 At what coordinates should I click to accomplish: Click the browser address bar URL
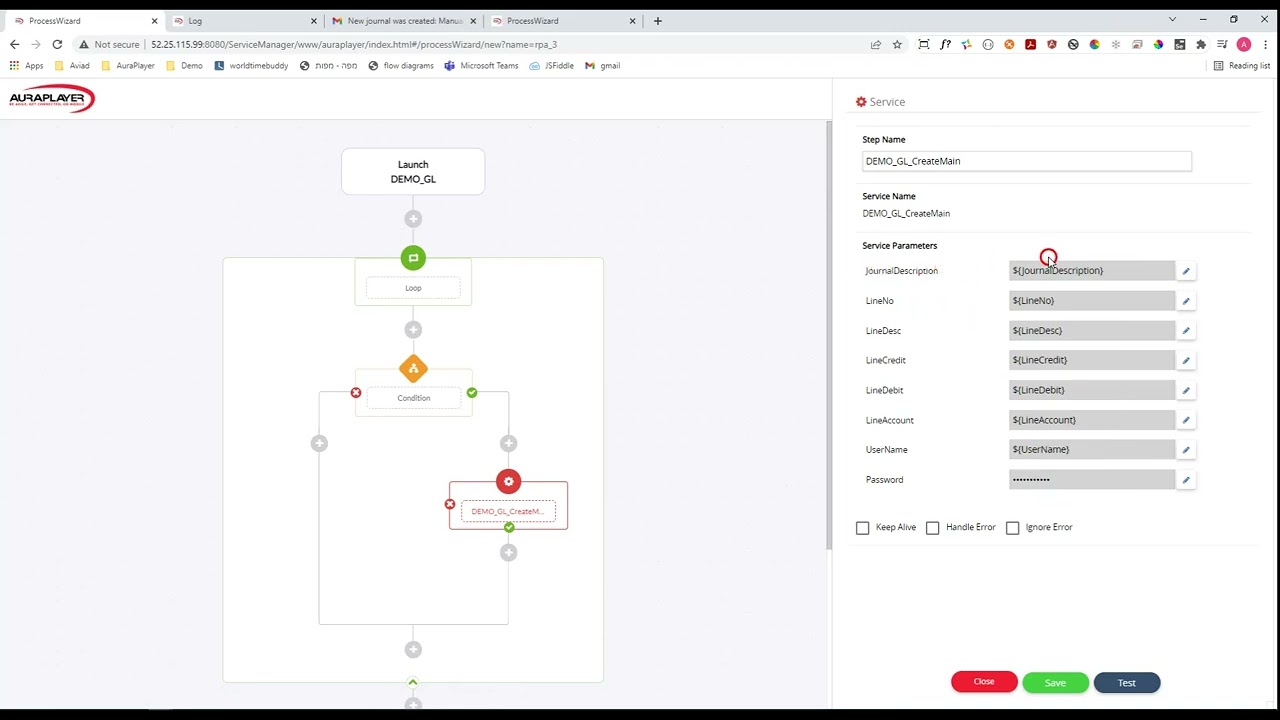coord(354,44)
